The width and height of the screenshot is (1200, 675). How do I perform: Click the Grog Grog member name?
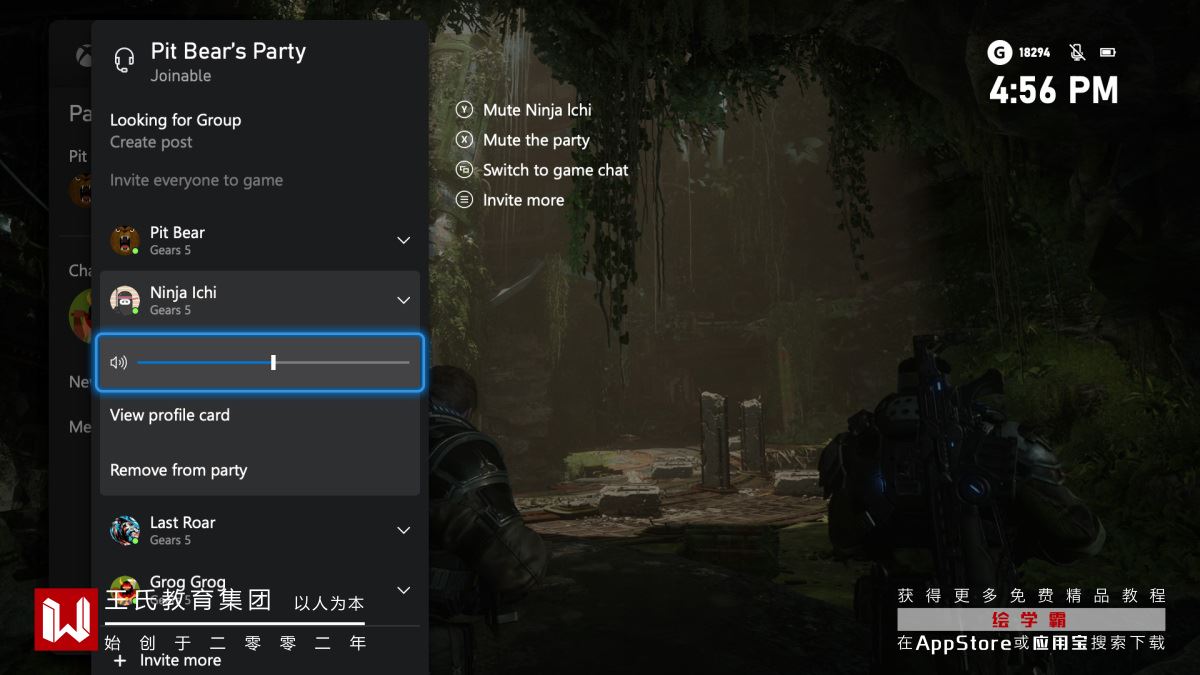tap(188, 583)
